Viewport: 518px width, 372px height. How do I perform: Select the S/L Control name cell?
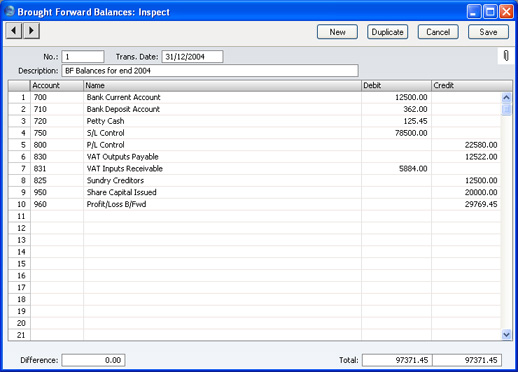click(222, 133)
